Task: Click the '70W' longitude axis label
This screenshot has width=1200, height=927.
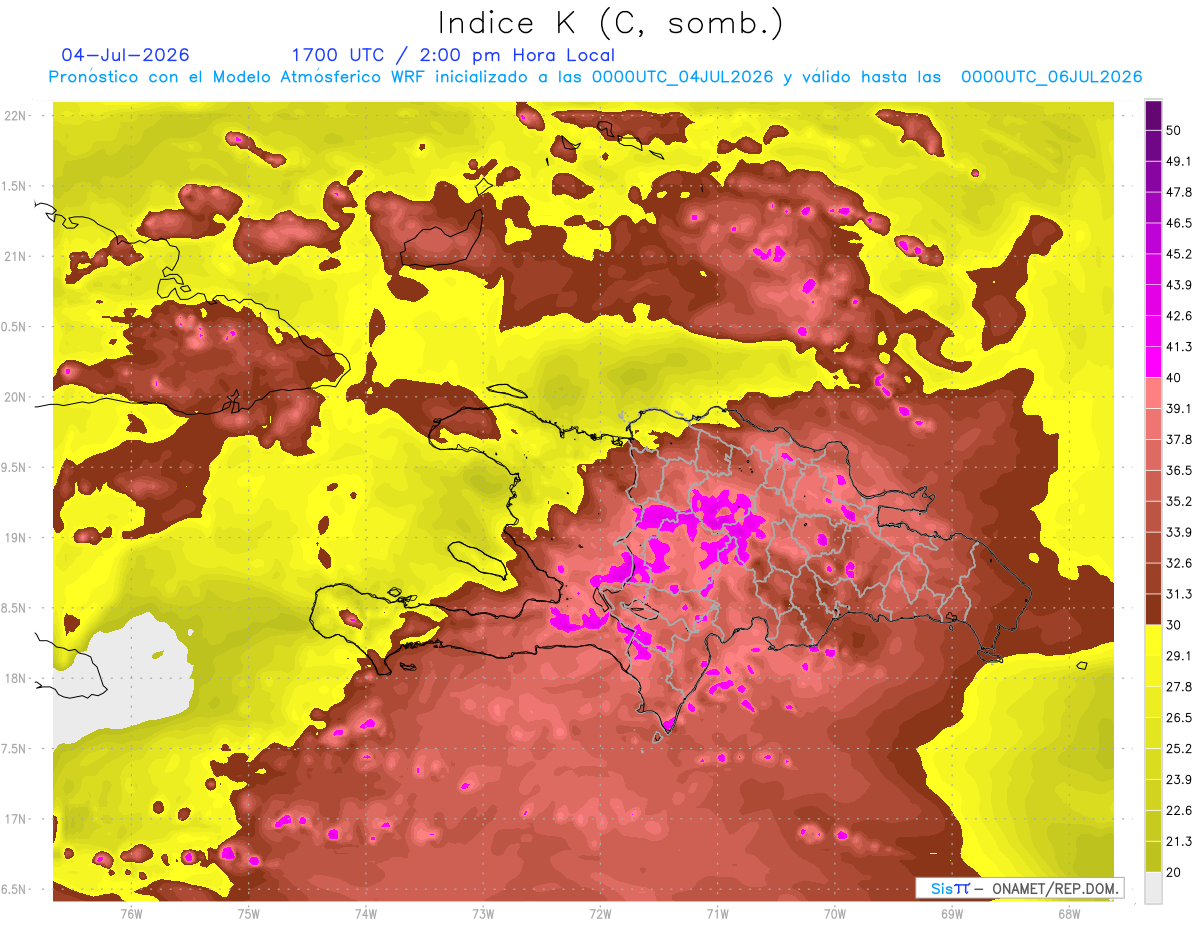Action: [x=834, y=913]
